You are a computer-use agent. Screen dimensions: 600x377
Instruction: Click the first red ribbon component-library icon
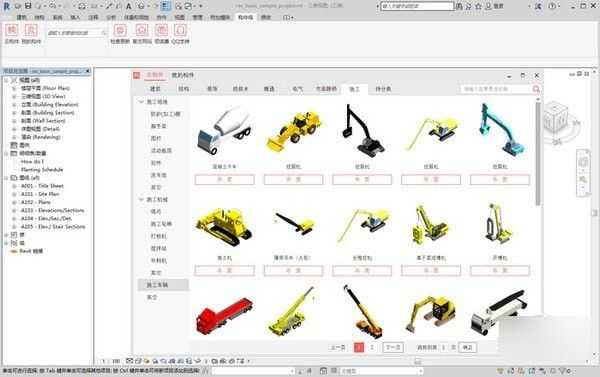(x=12, y=30)
